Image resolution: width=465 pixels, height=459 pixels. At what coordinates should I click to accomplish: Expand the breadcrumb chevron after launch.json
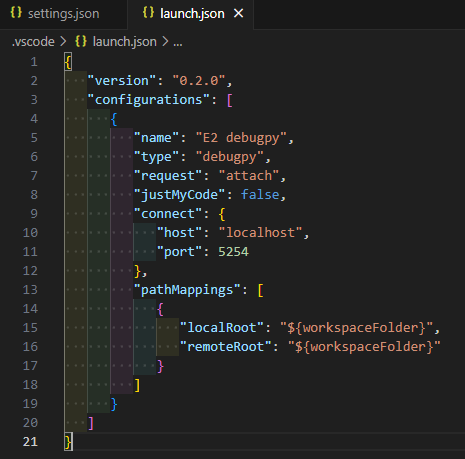click(165, 42)
